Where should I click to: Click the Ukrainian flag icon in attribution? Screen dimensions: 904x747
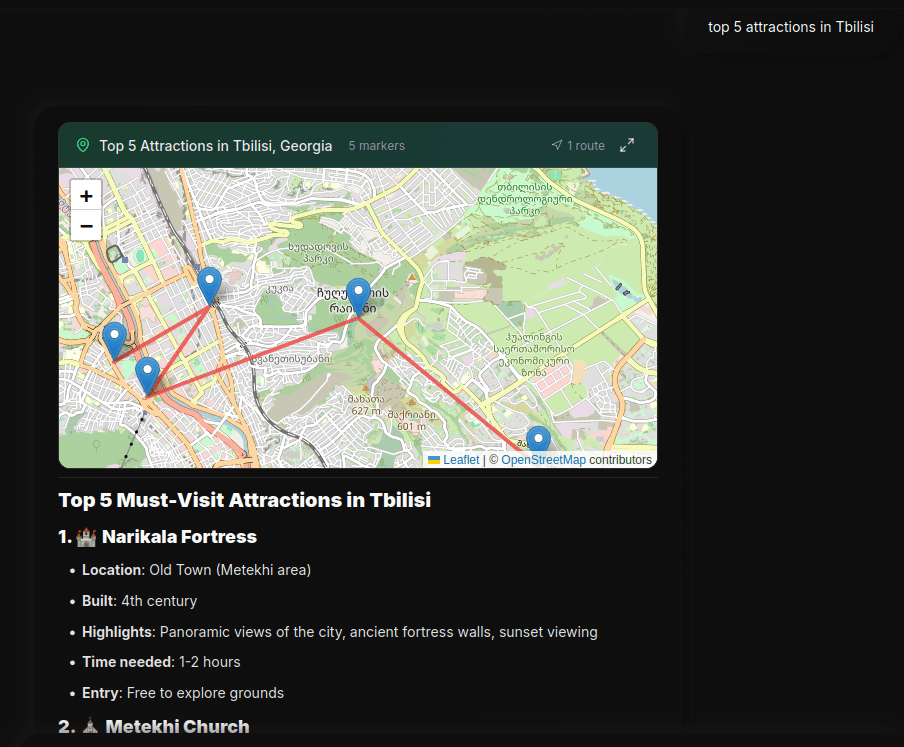click(434, 460)
